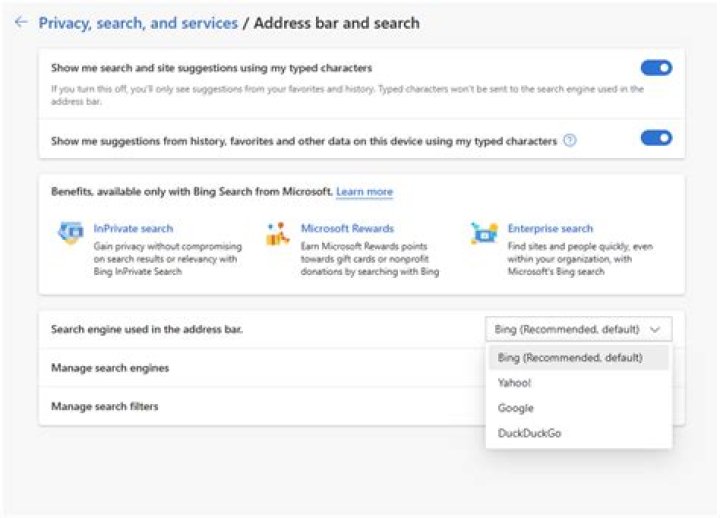Open the Enterprise search heading link

click(550, 228)
